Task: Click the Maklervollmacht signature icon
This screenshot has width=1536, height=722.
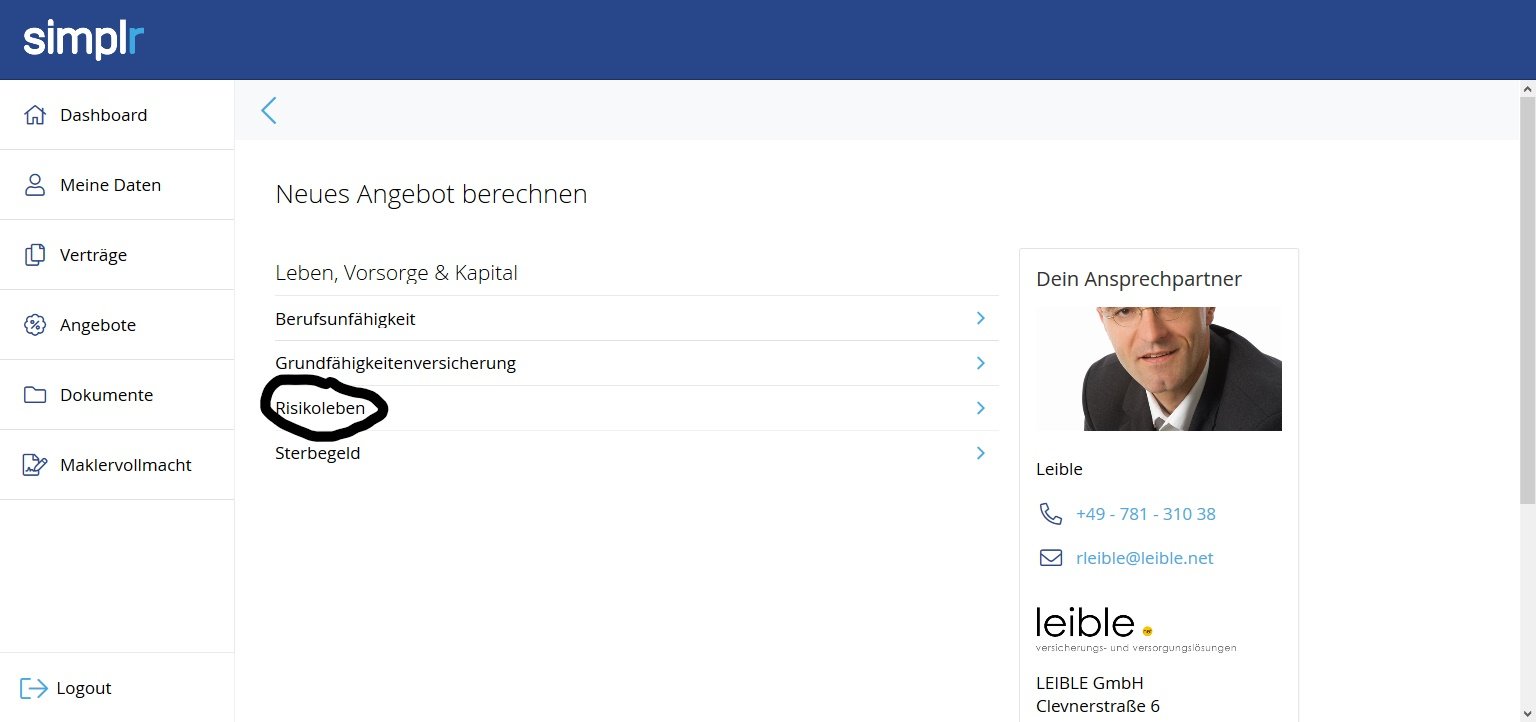Action: 35,465
